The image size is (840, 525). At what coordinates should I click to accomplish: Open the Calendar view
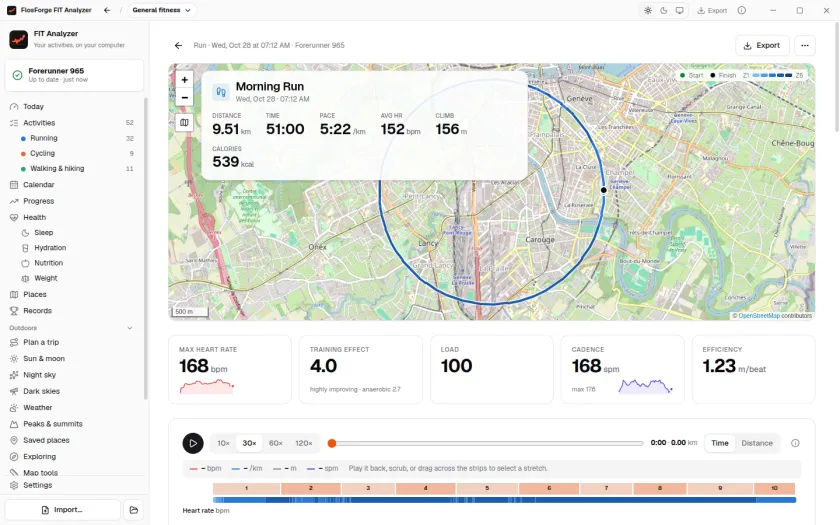click(x=74, y=185)
